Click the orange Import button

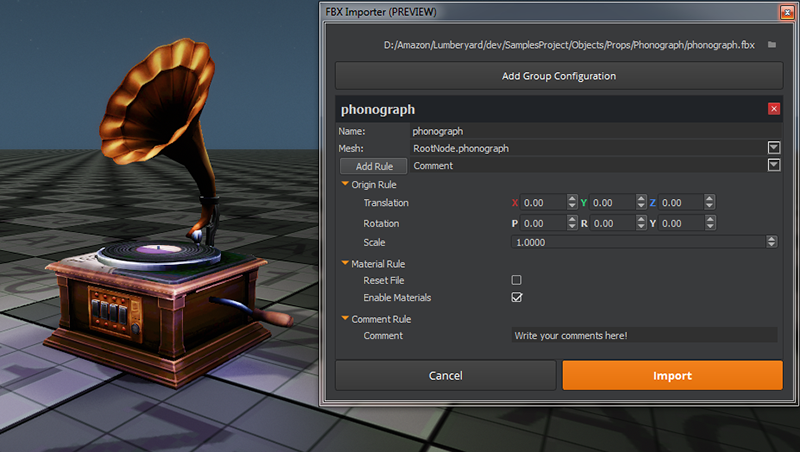tap(672, 375)
